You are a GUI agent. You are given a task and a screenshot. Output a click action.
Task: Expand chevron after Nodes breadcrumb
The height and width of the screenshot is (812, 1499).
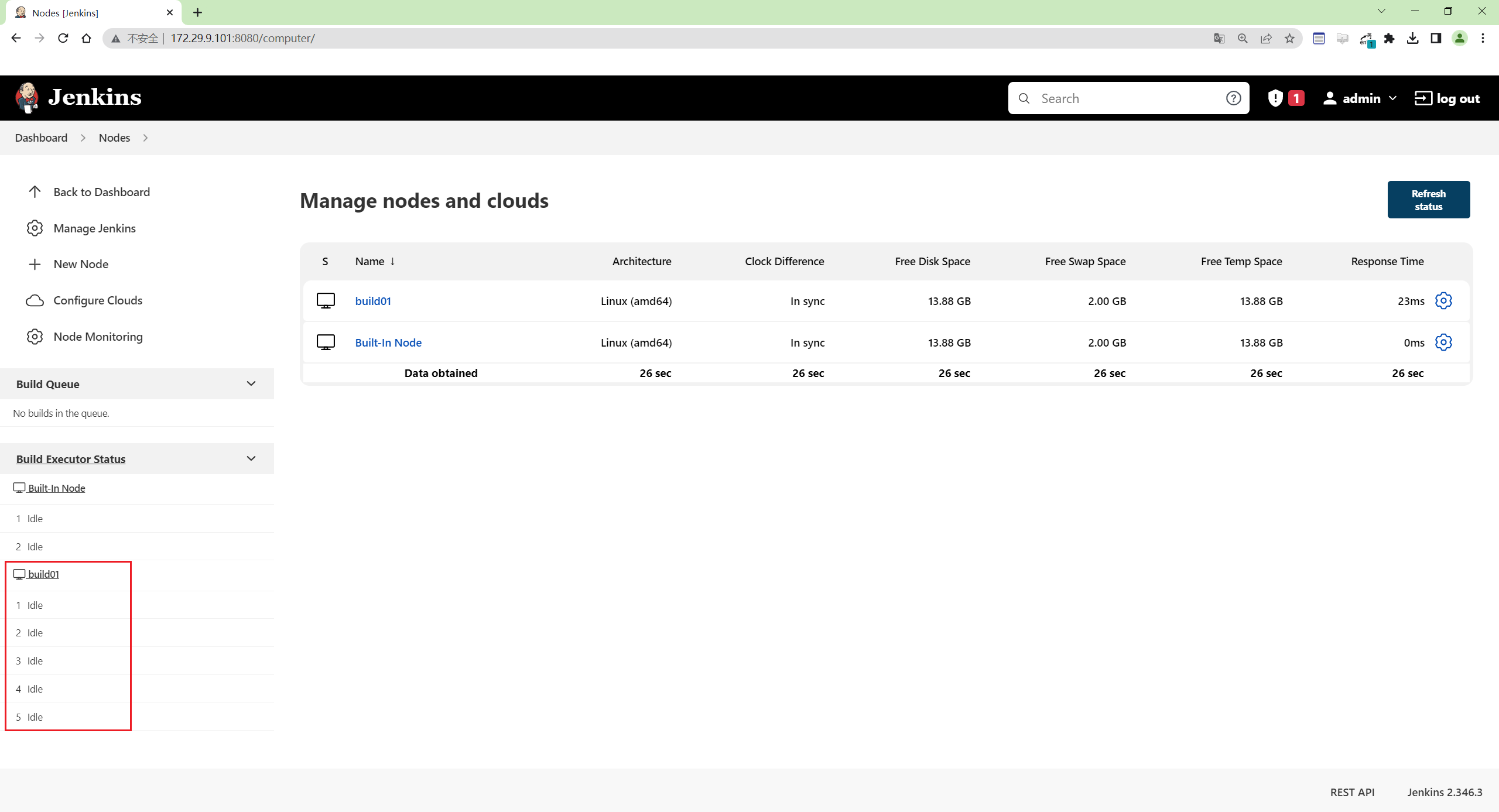[145, 138]
